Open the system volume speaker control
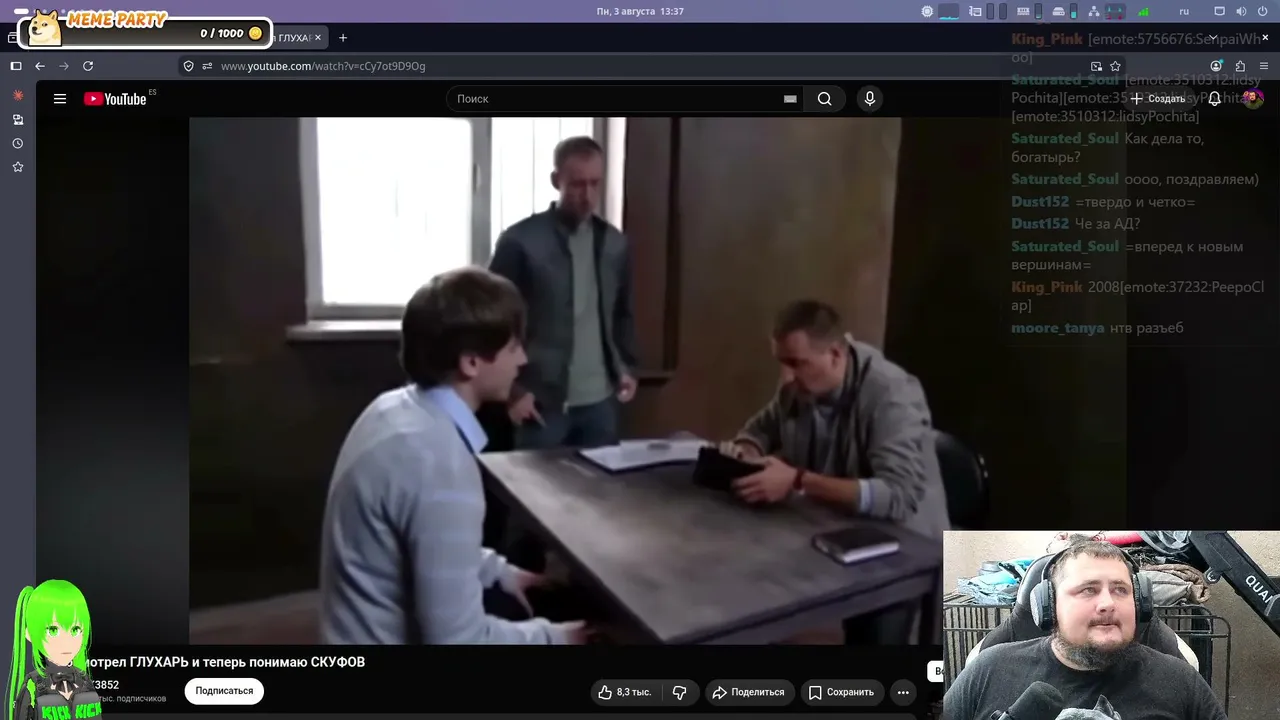 pos(1241,11)
